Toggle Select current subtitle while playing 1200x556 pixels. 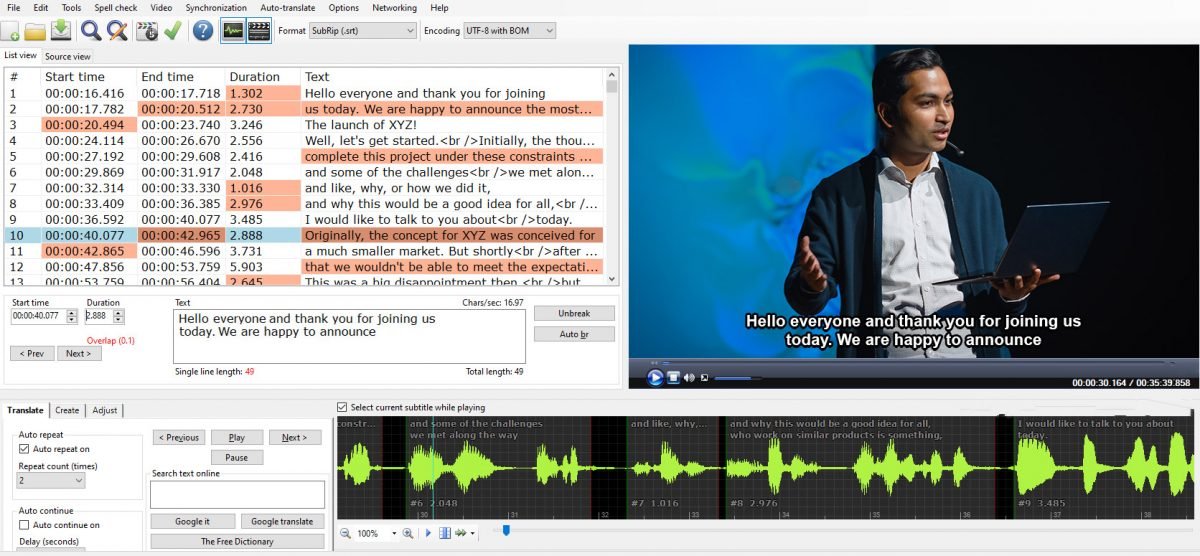point(343,407)
